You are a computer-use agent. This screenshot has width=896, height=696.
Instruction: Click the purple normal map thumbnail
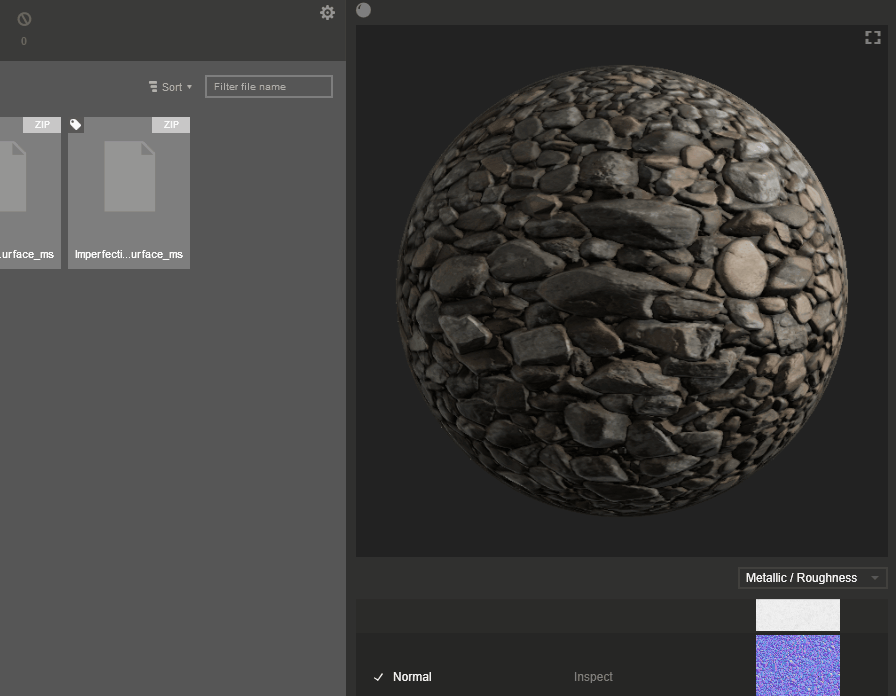(x=797, y=666)
